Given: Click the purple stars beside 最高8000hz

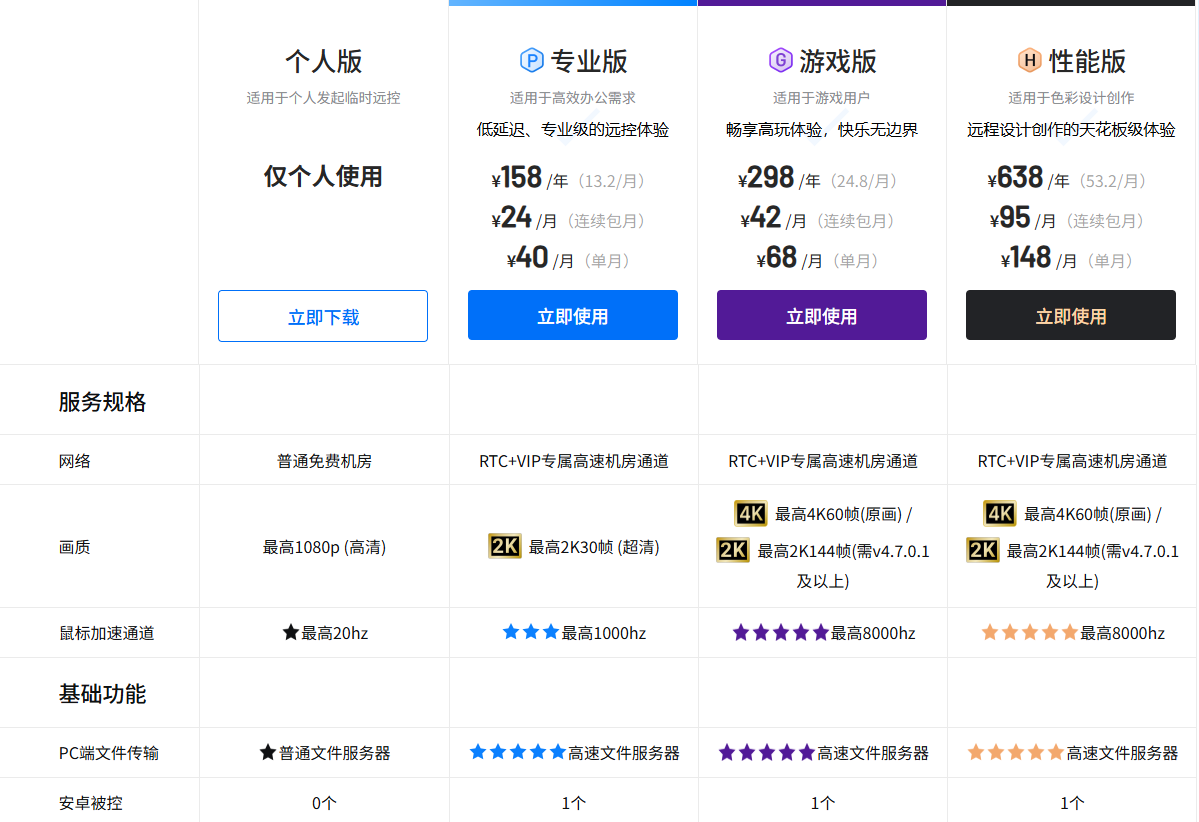Looking at the screenshot, I should point(780,632).
